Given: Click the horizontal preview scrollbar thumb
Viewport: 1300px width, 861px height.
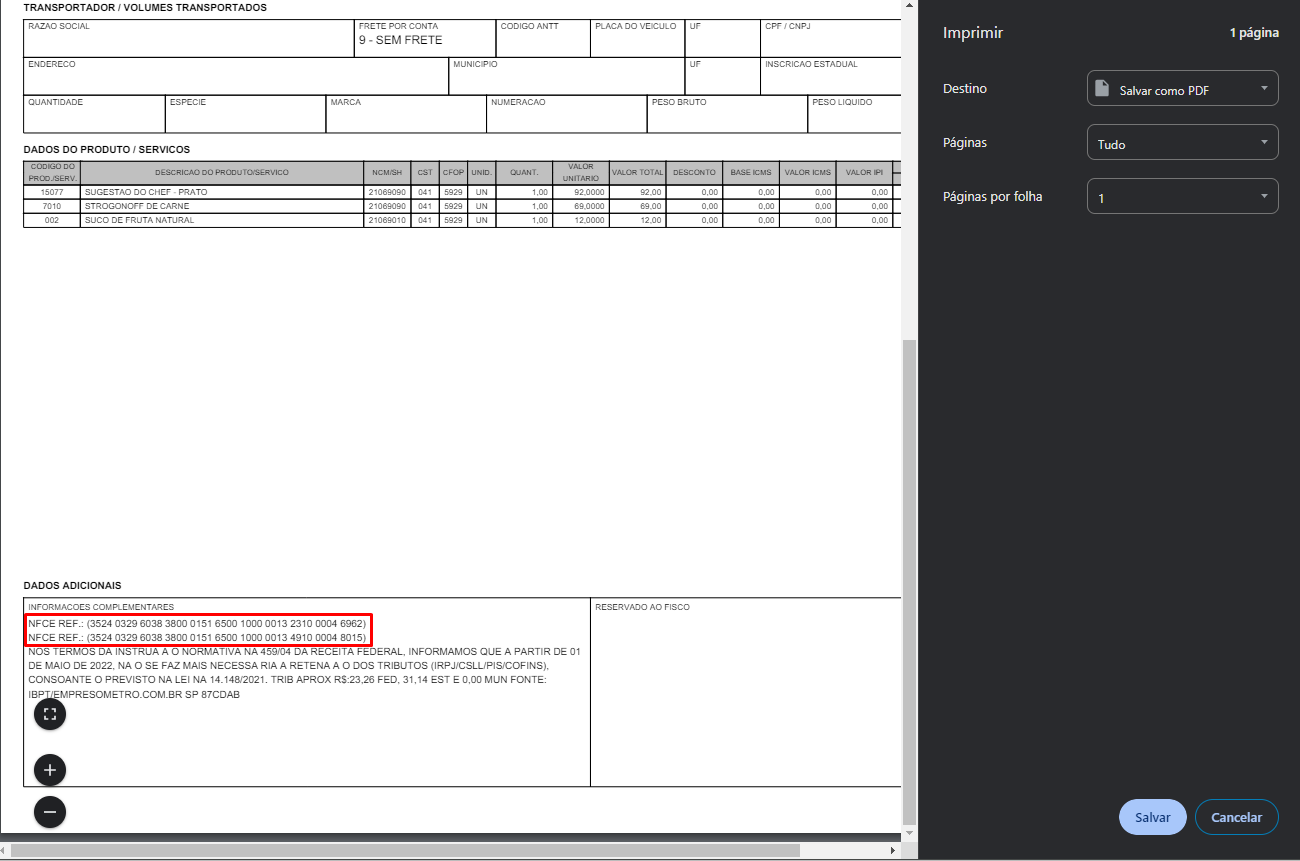Looking at the screenshot, I should [405, 851].
